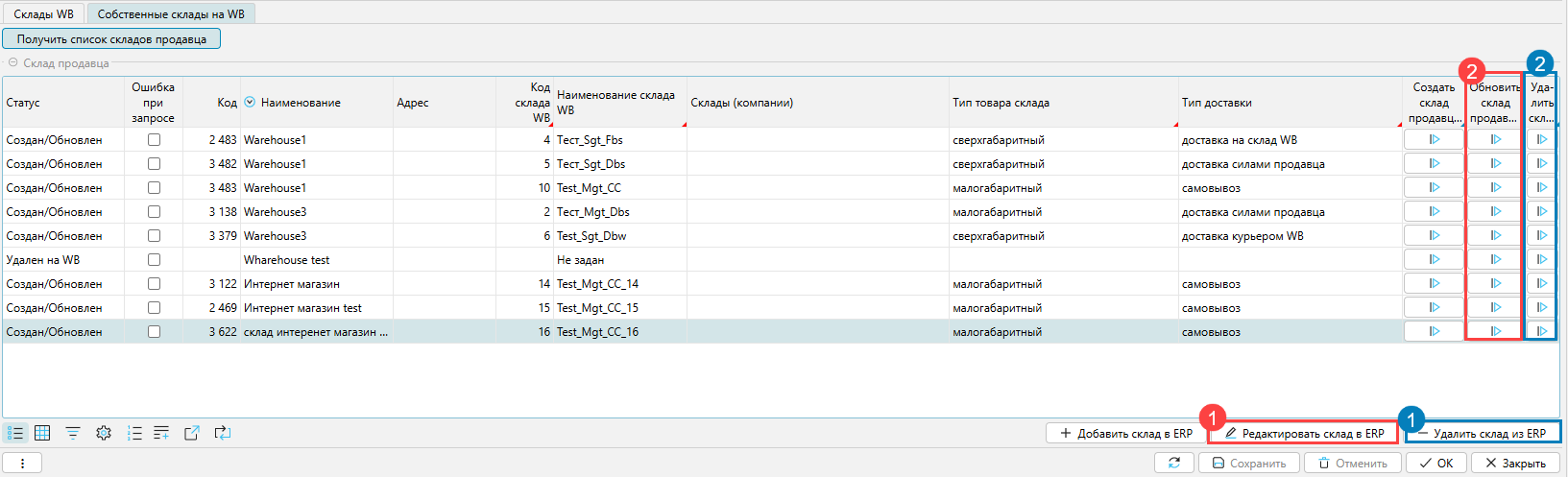Run create seller warehouse for Wharehouse test row
This screenshot has height=477, width=1568.
click(x=1435, y=259)
